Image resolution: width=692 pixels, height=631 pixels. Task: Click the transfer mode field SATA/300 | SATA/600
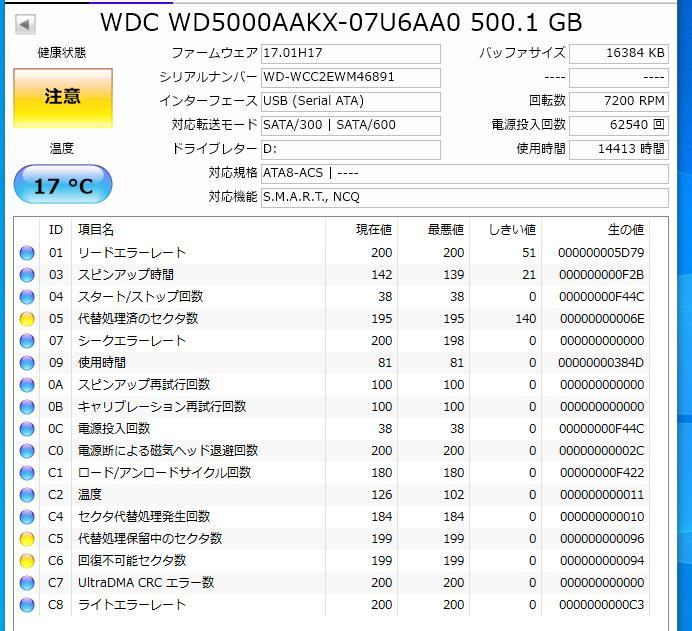click(351, 125)
